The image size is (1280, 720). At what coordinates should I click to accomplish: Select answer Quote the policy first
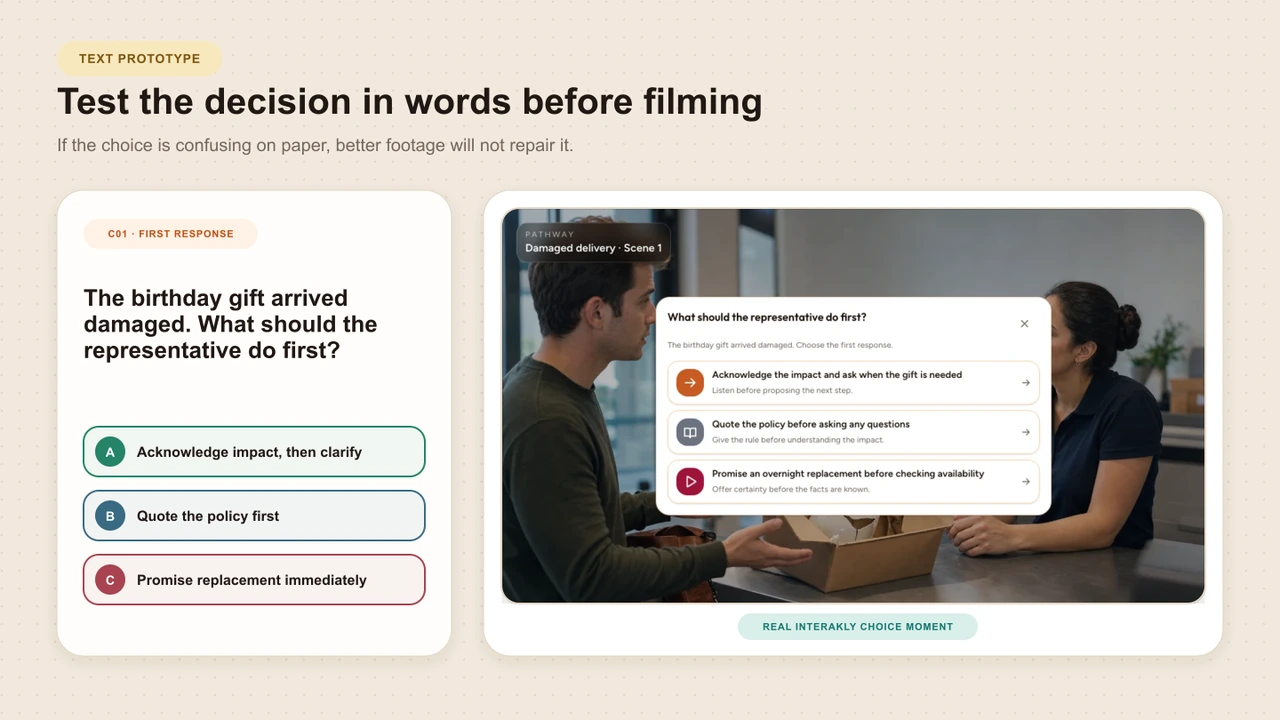[x=254, y=516]
